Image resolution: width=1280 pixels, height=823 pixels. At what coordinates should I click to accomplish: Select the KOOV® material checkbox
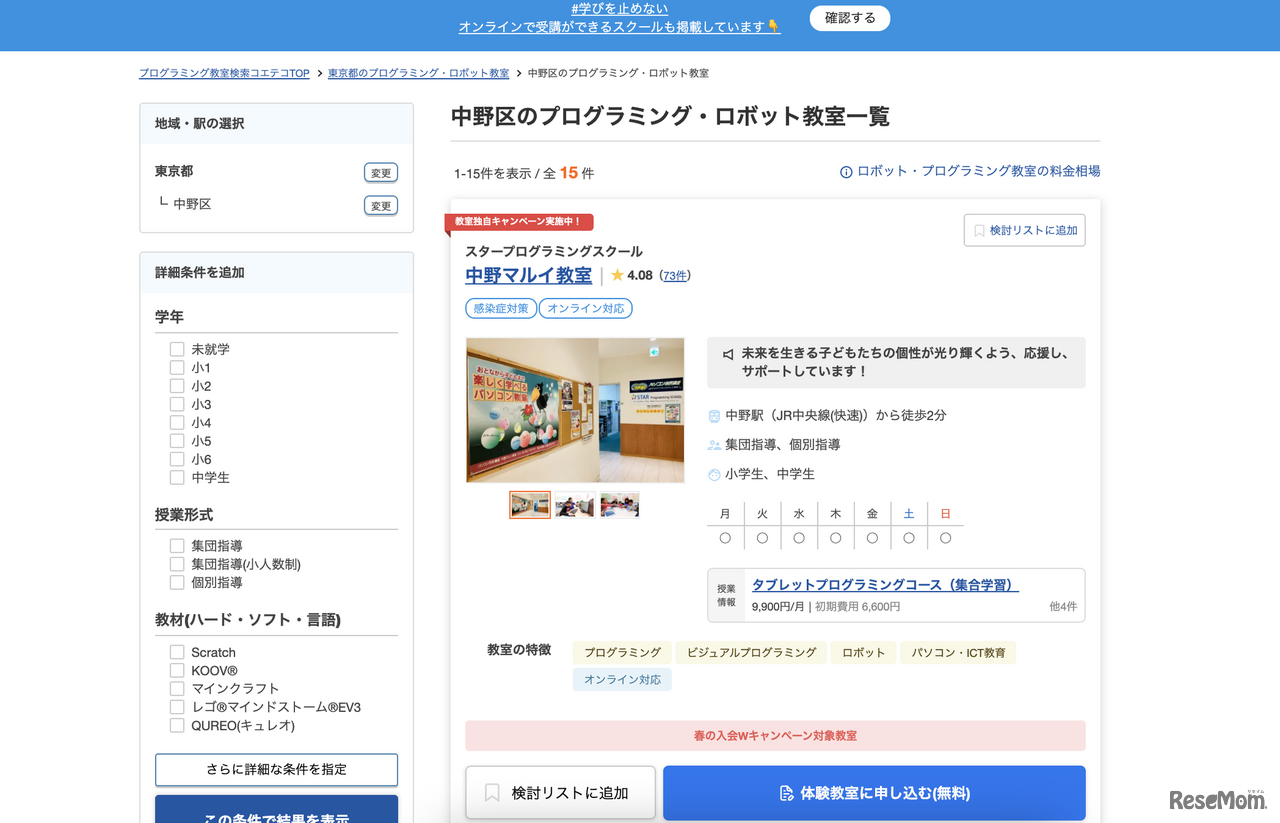click(177, 670)
